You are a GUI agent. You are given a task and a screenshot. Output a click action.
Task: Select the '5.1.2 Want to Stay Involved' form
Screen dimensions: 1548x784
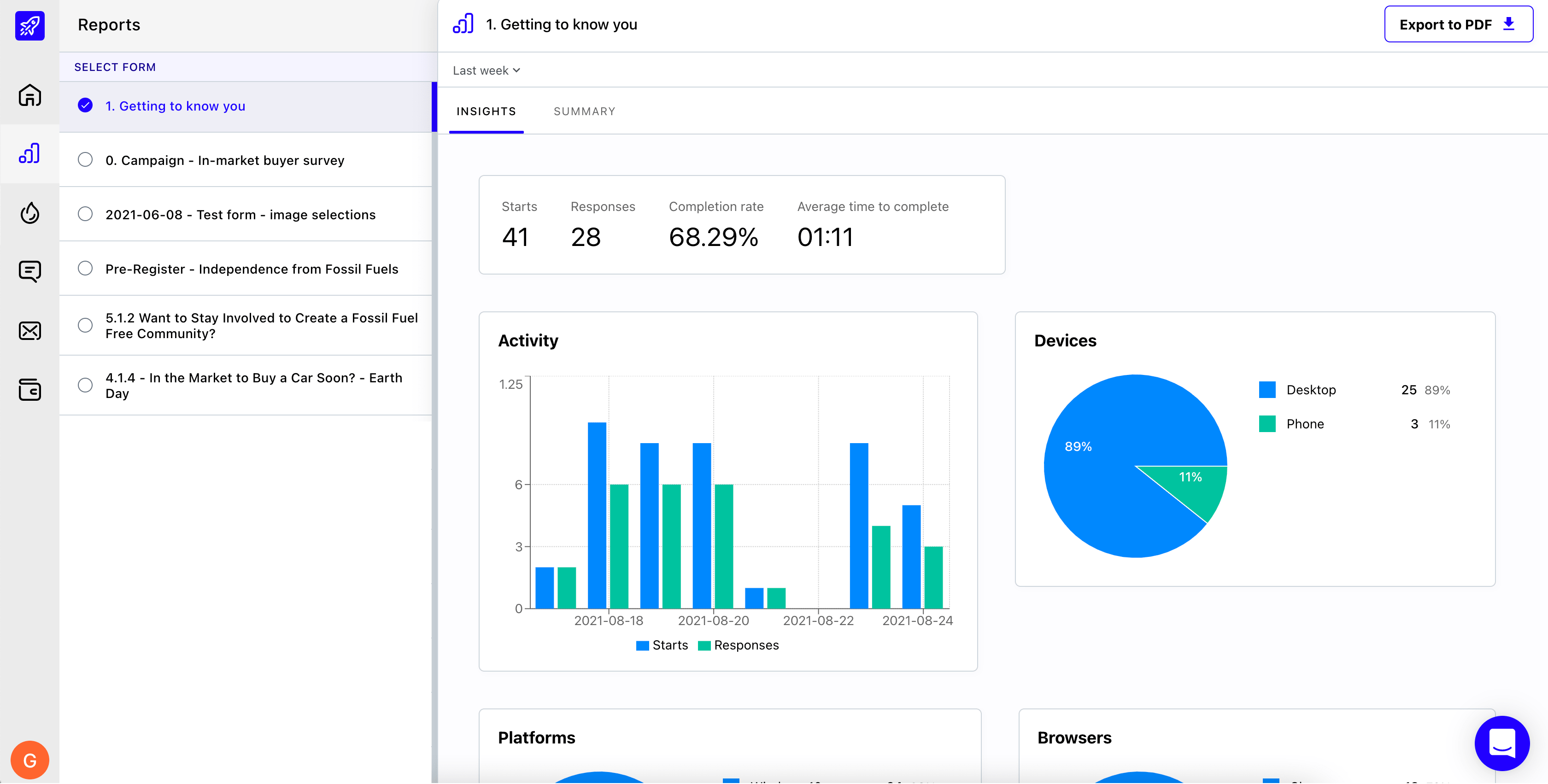[85, 325]
